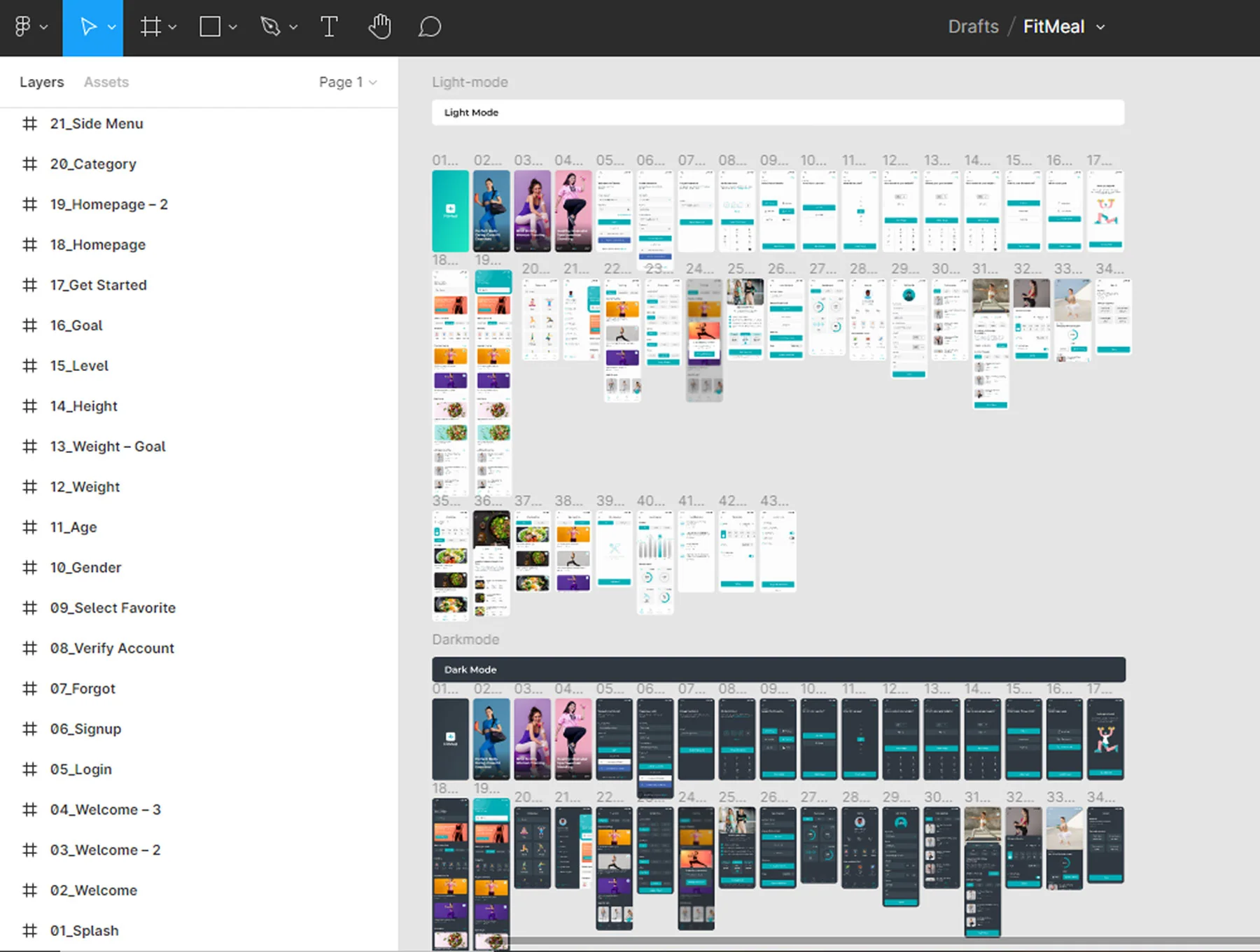Select the Light-mode section label on canvas
Screen dimensions: 1260x952
(x=470, y=82)
